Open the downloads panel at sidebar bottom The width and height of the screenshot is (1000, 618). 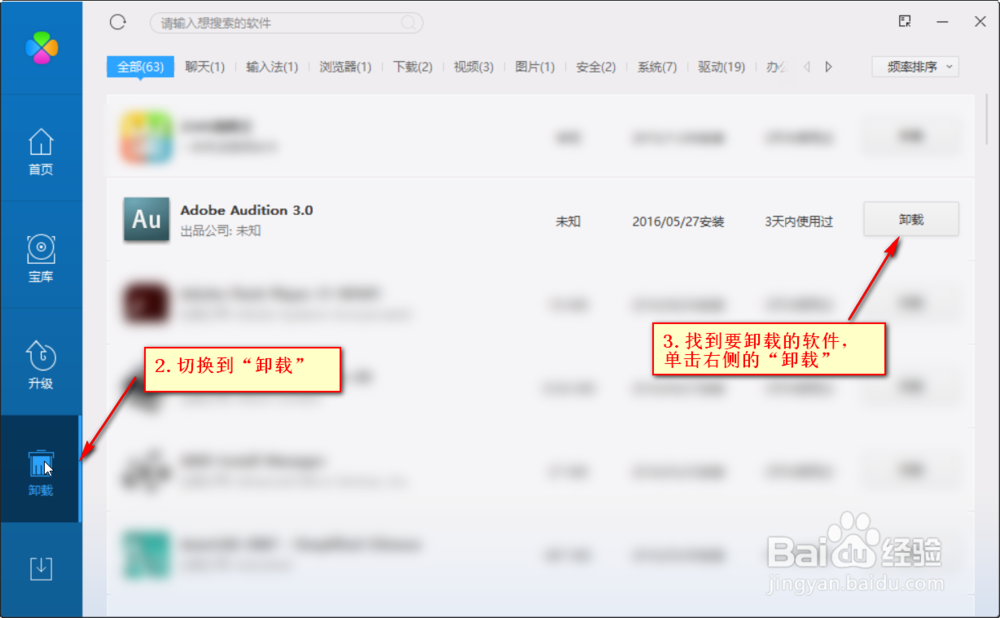pyautogui.click(x=41, y=567)
